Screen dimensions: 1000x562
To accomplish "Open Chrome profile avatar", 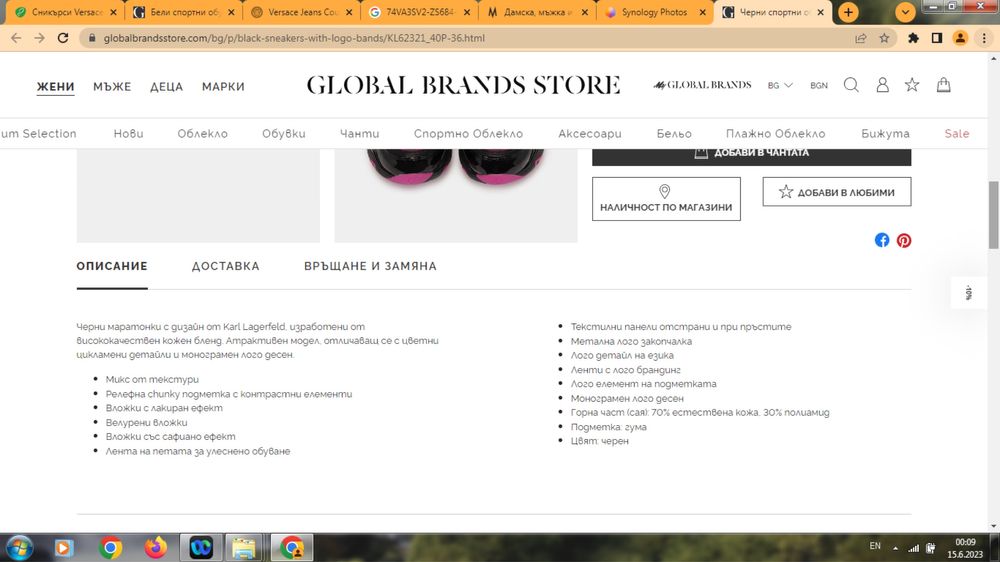I will [960, 38].
